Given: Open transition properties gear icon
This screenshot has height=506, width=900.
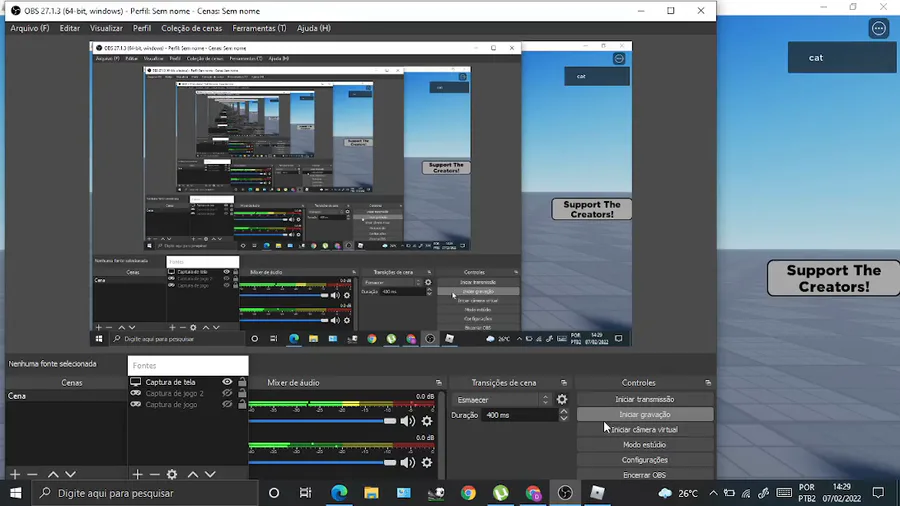Looking at the screenshot, I should (562, 400).
